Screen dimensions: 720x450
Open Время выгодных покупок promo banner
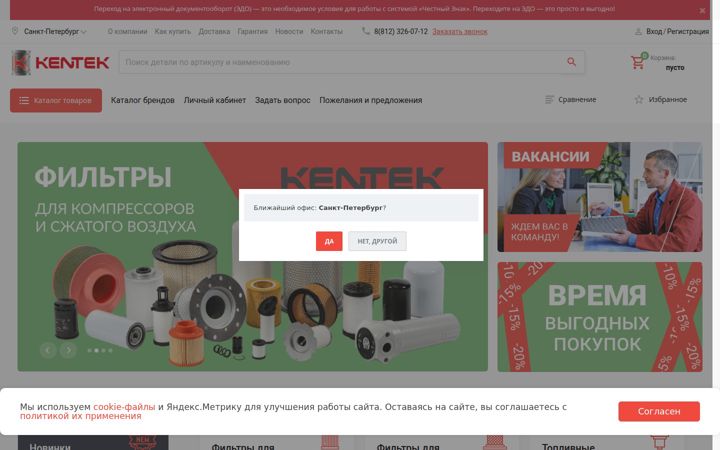pyautogui.click(x=600, y=317)
